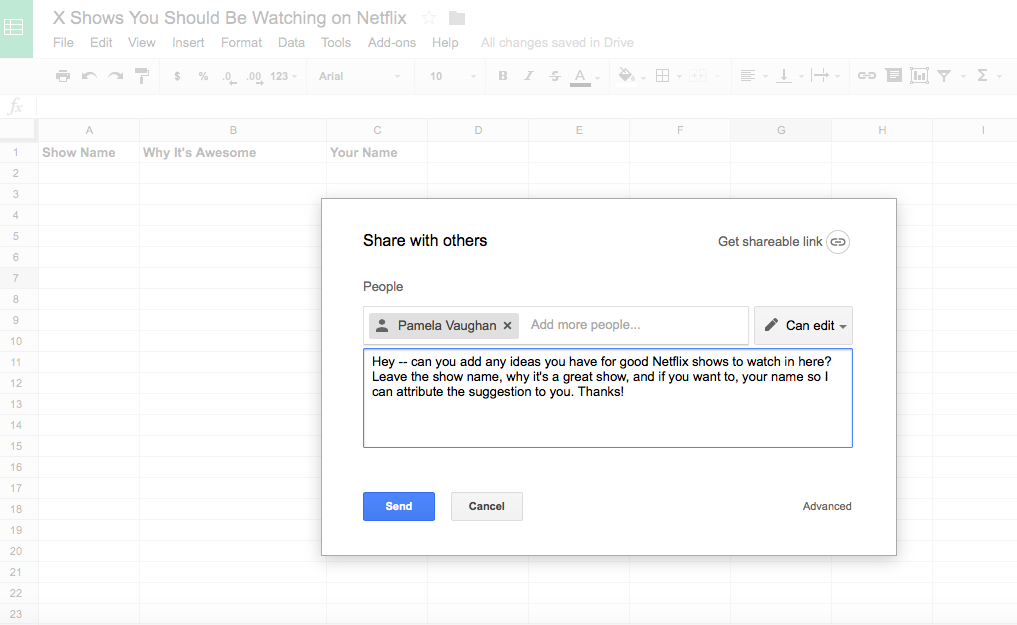1017x625 pixels.
Task: Toggle strikethrough formatting
Action: [553, 75]
